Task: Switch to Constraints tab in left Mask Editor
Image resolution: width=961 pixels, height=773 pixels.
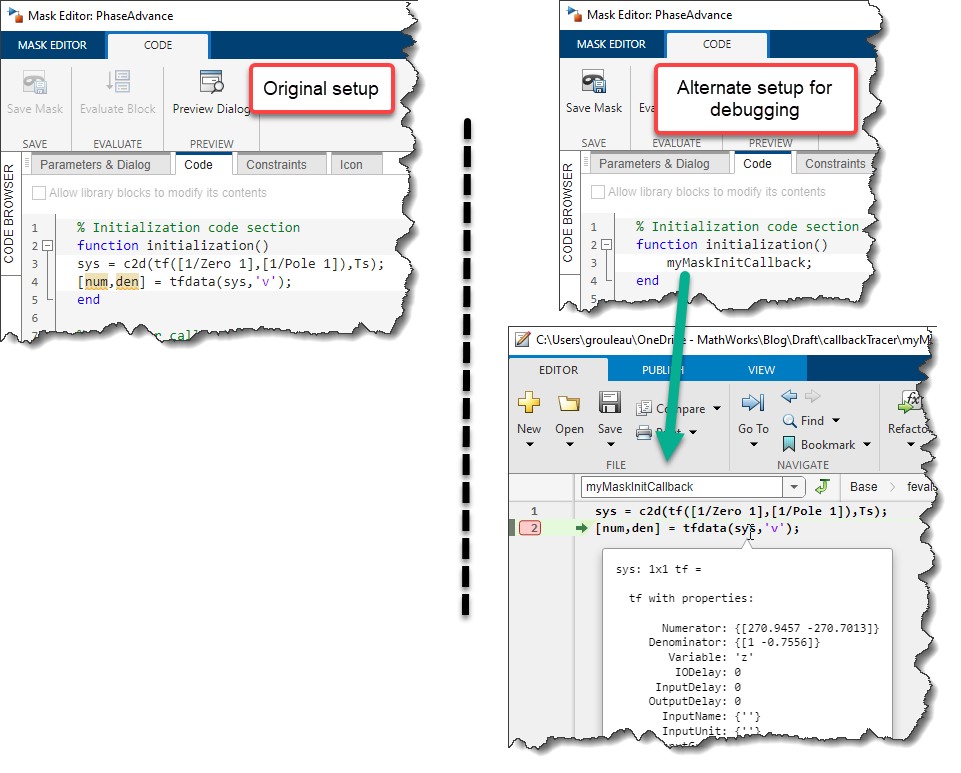Action: click(276, 165)
